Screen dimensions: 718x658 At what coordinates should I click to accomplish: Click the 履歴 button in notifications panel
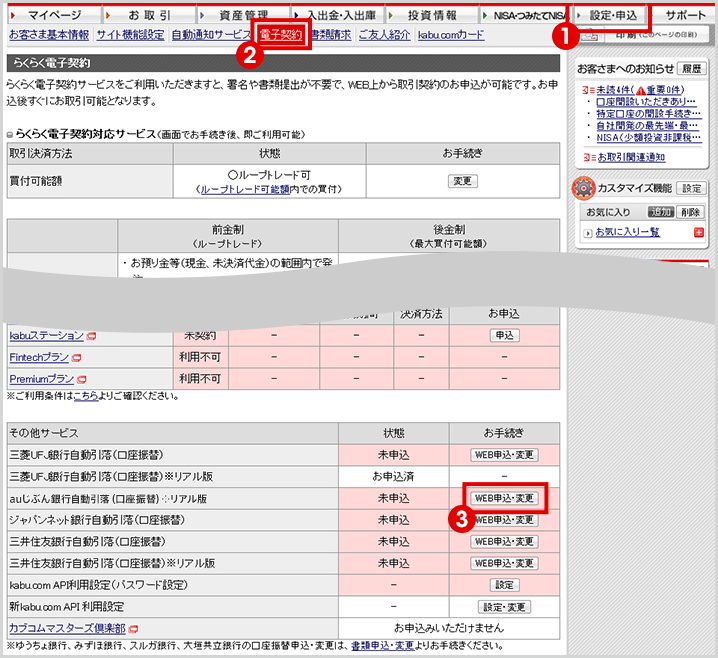point(691,69)
